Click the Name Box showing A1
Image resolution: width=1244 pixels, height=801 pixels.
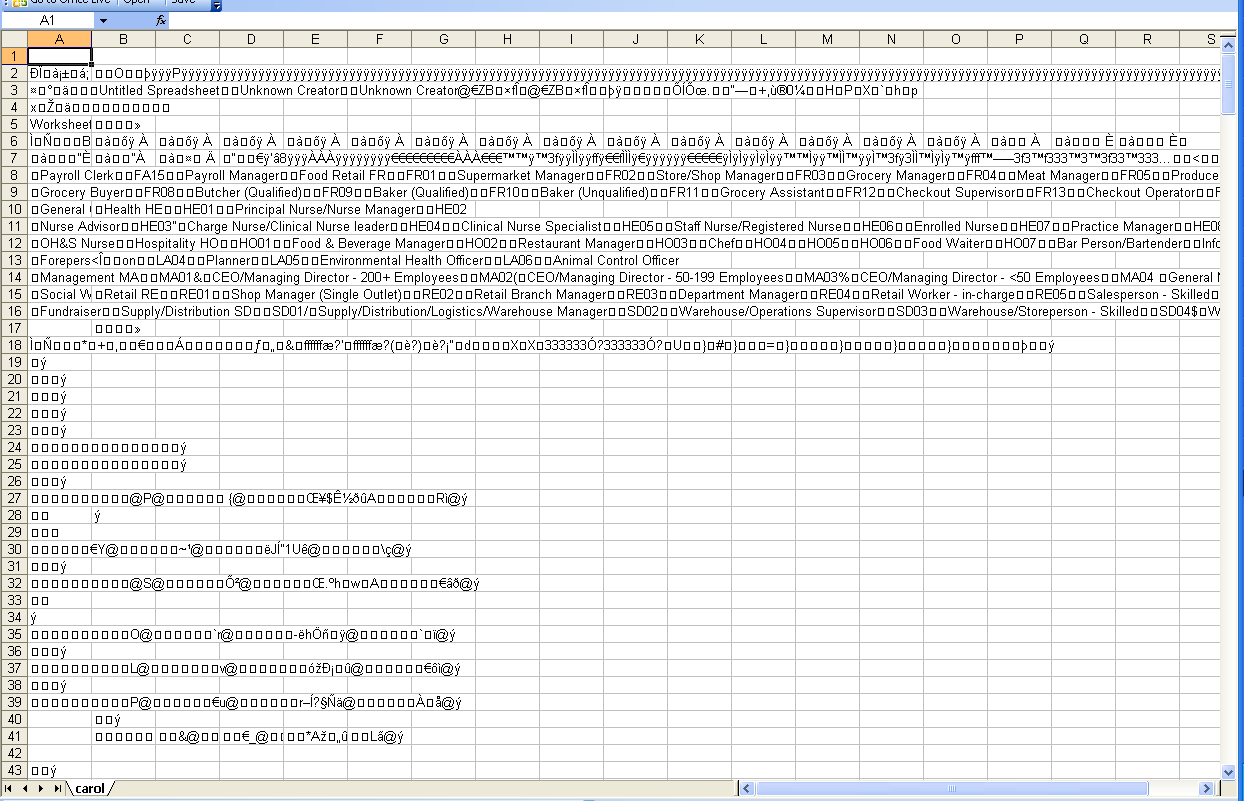pos(48,20)
